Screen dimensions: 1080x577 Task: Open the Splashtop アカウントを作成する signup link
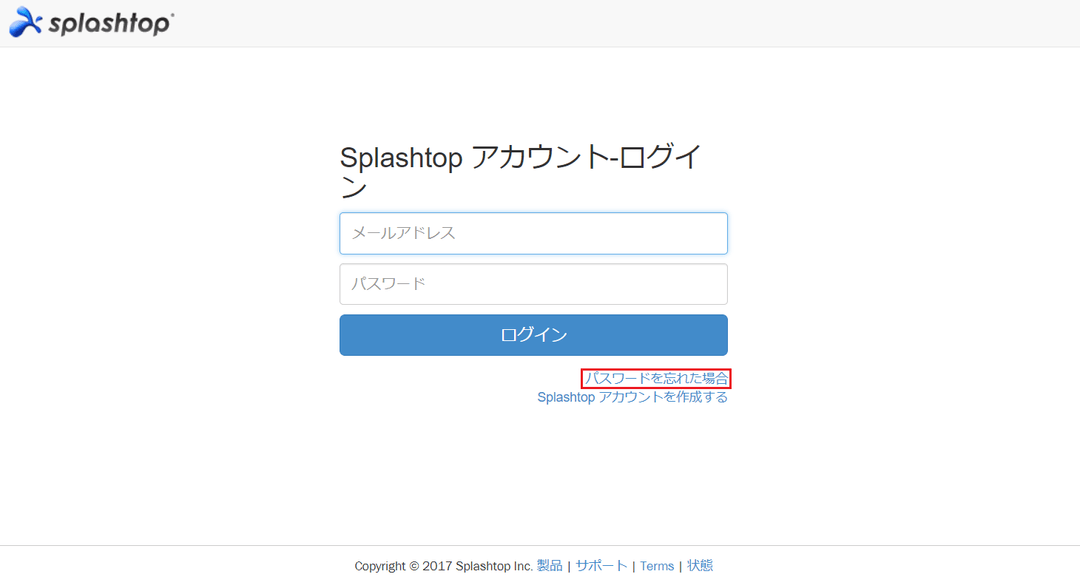coord(633,396)
